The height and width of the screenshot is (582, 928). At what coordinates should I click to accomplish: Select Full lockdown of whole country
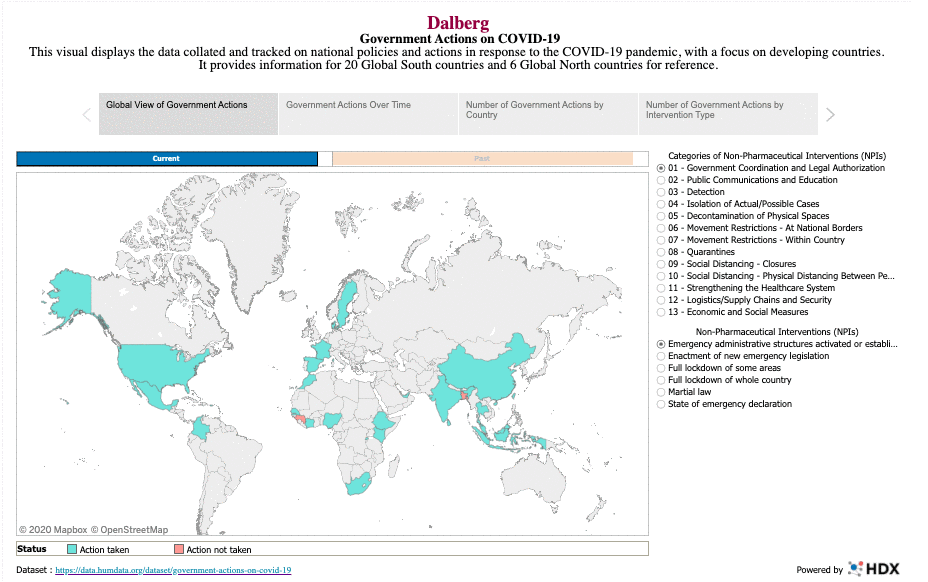661,380
